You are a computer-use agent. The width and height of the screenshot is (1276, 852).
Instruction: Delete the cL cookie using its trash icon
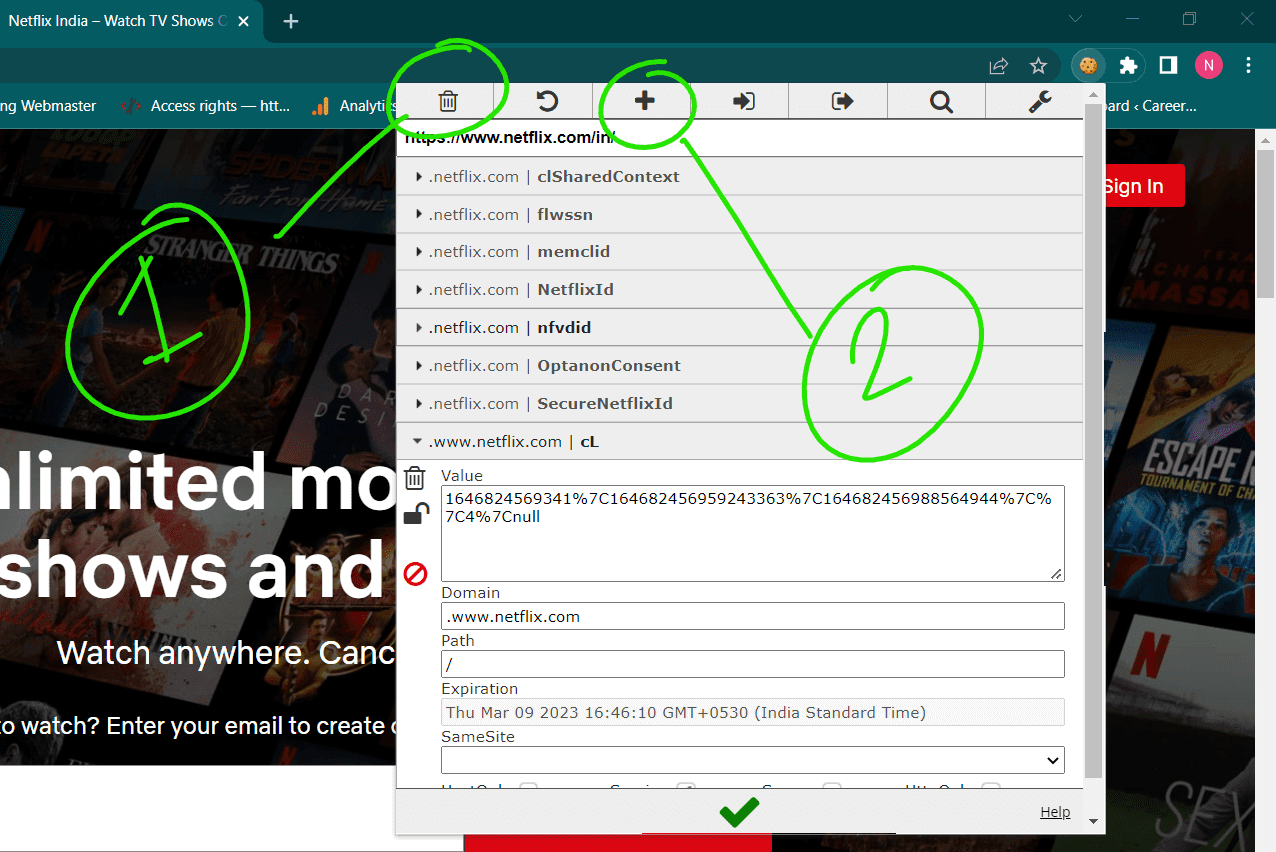coord(415,478)
